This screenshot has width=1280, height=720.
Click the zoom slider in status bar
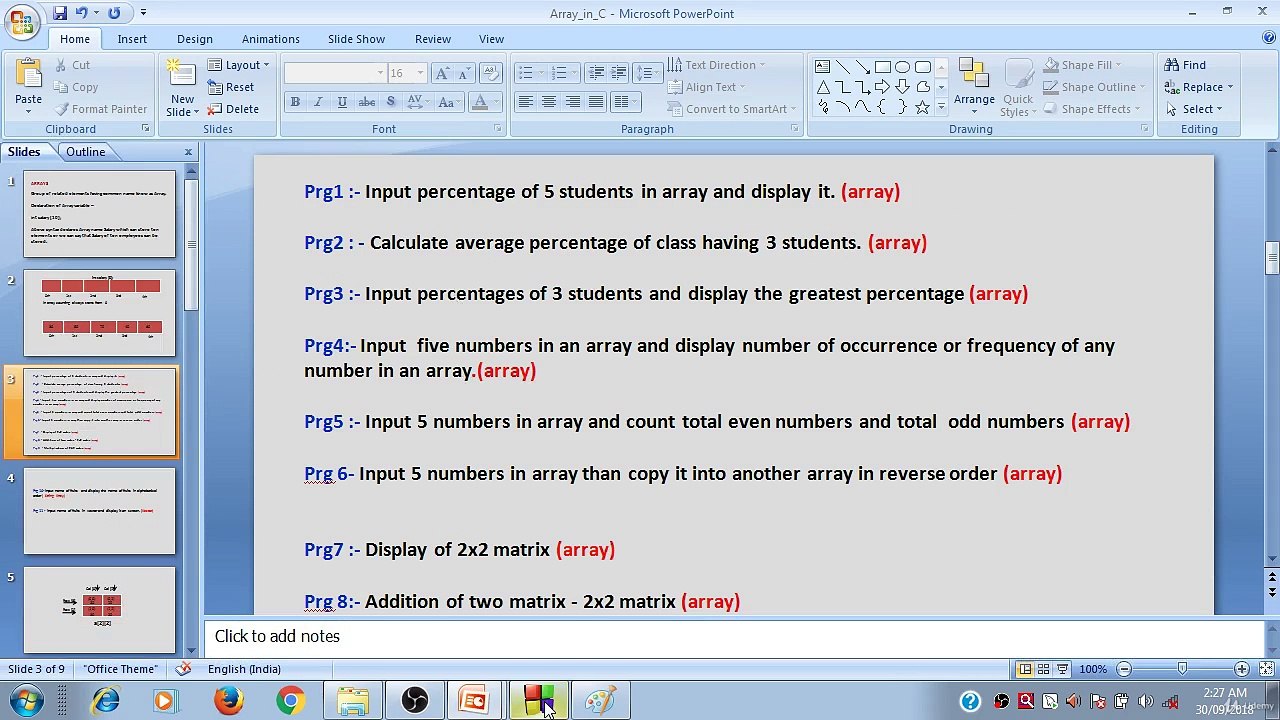(x=1182, y=669)
